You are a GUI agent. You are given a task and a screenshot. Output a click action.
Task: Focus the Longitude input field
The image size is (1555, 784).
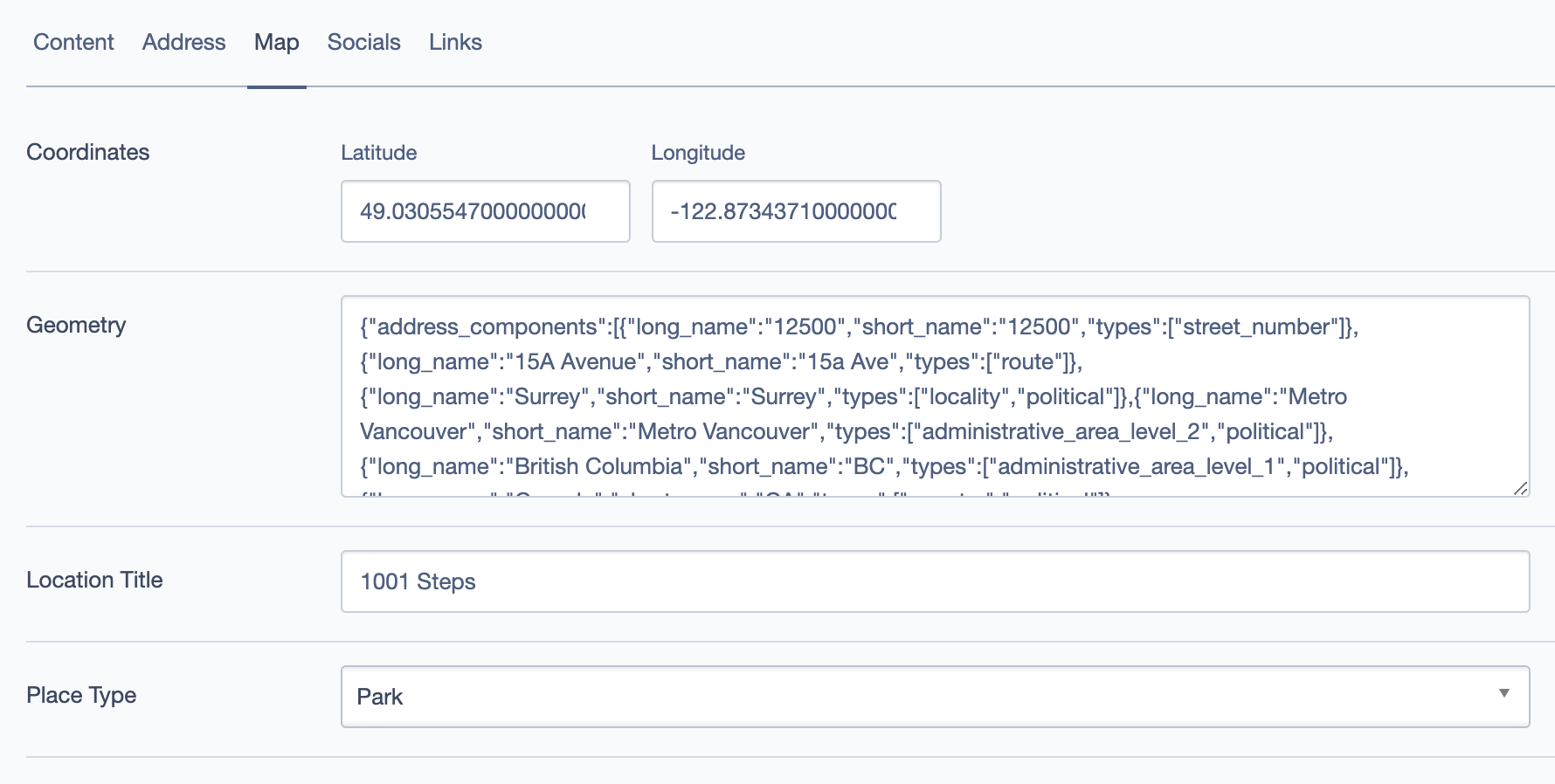click(796, 211)
